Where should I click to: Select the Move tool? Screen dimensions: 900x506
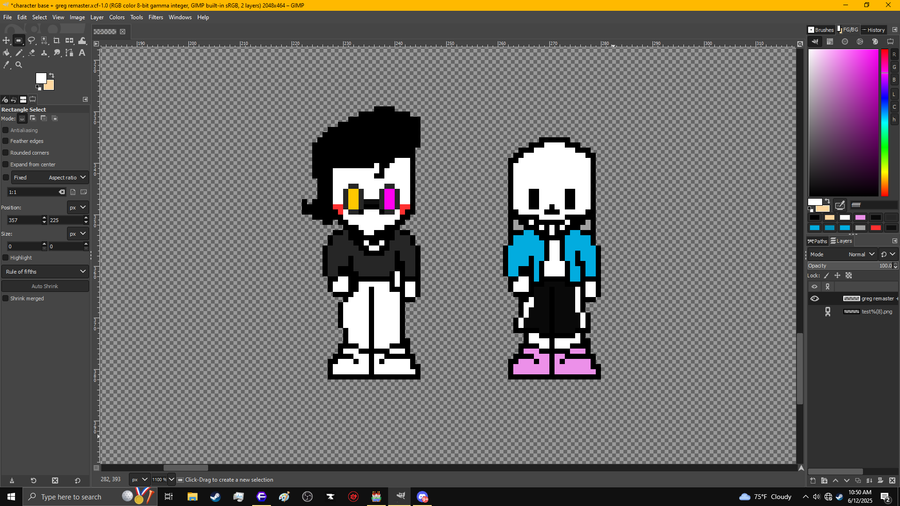coord(6,41)
